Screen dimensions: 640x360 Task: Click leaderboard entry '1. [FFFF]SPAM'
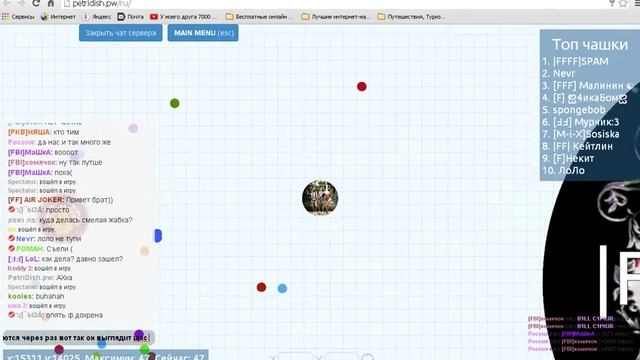tap(575, 61)
